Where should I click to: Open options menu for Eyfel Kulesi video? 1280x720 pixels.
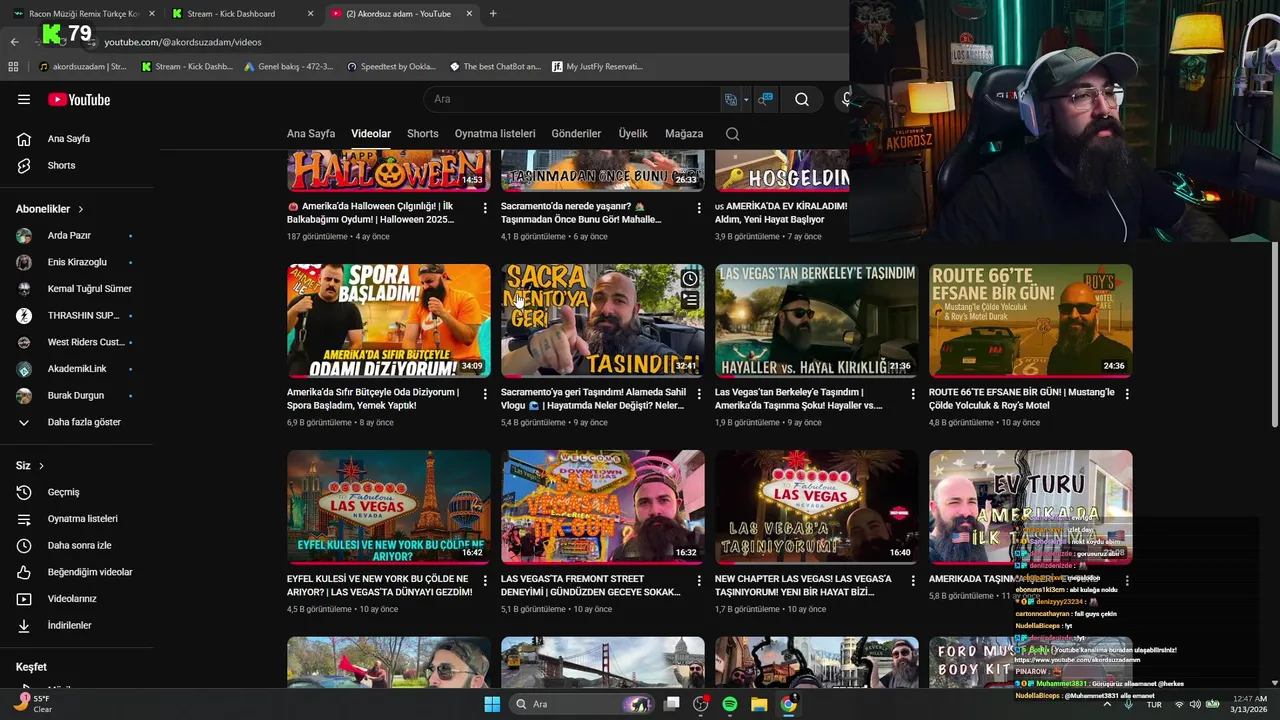[485, 580]
